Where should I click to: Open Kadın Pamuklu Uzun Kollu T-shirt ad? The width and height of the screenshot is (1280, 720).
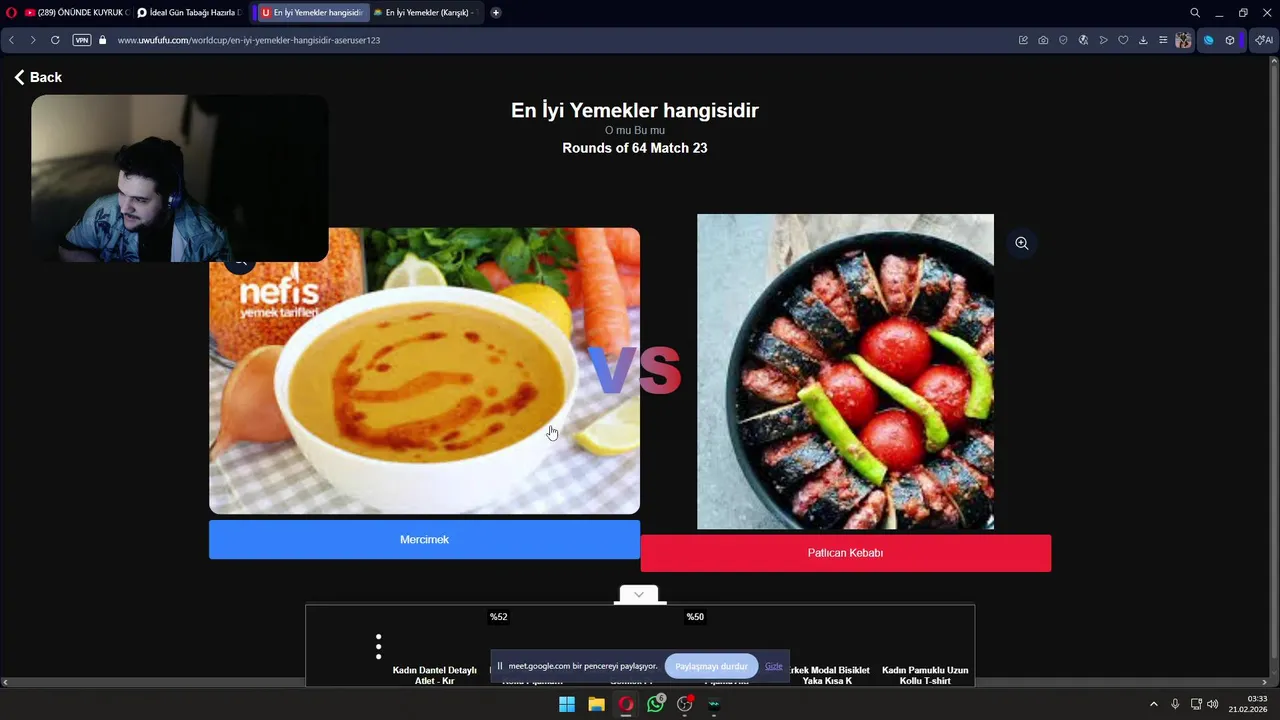pyautogui.click(x=925, y=675)
